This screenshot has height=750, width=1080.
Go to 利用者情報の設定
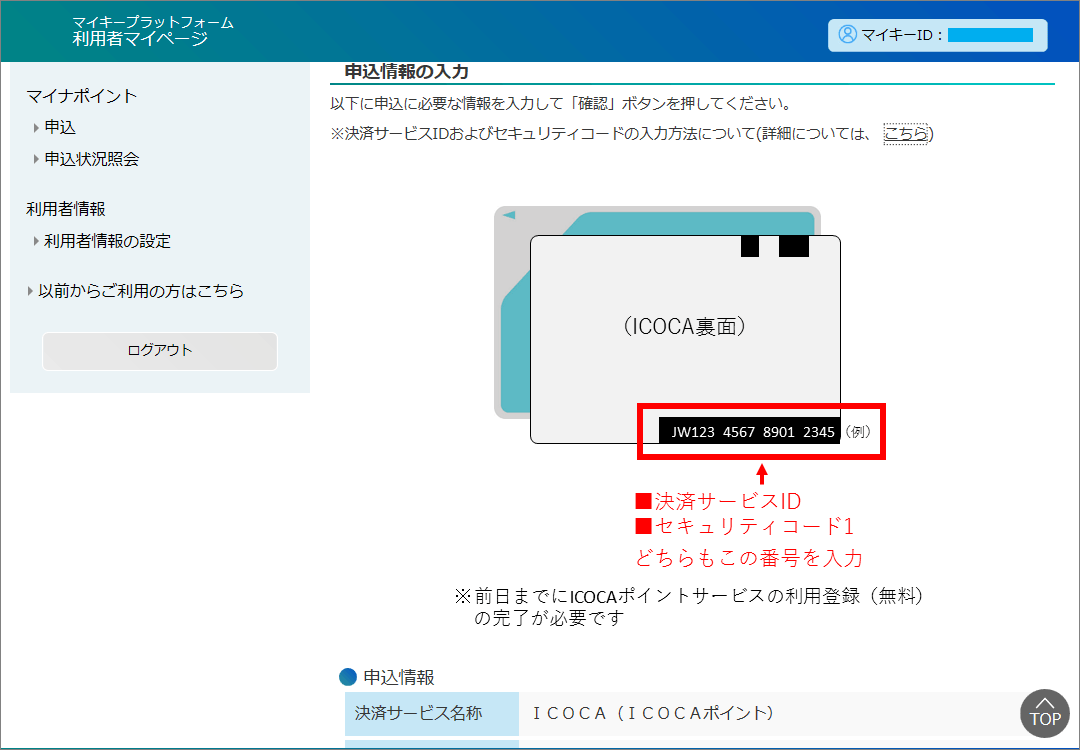[x=107, y=241]
